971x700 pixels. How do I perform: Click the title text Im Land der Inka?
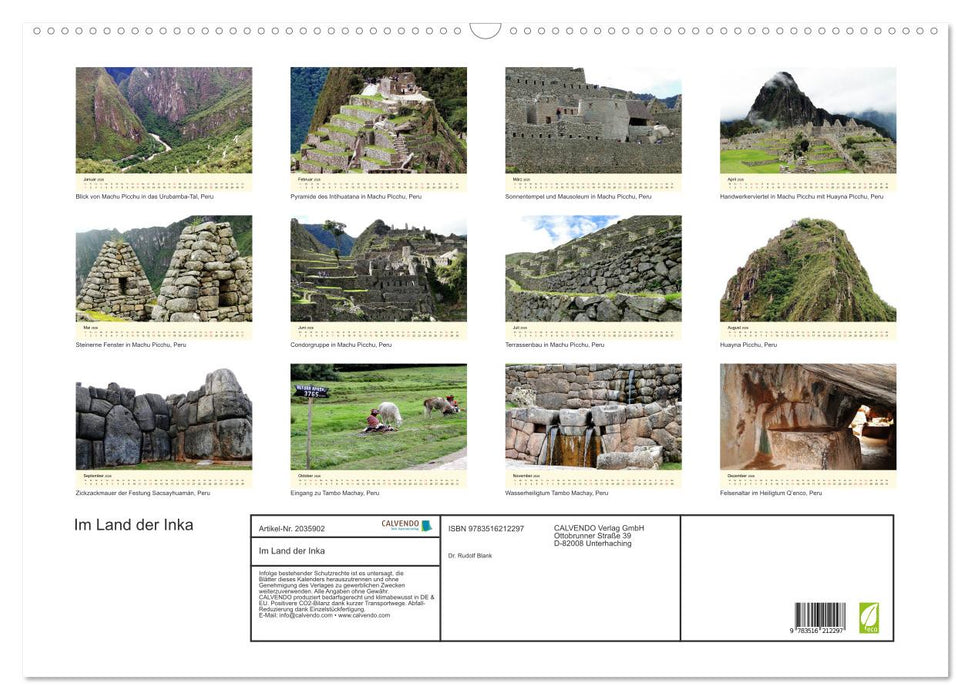coord(135,524)
